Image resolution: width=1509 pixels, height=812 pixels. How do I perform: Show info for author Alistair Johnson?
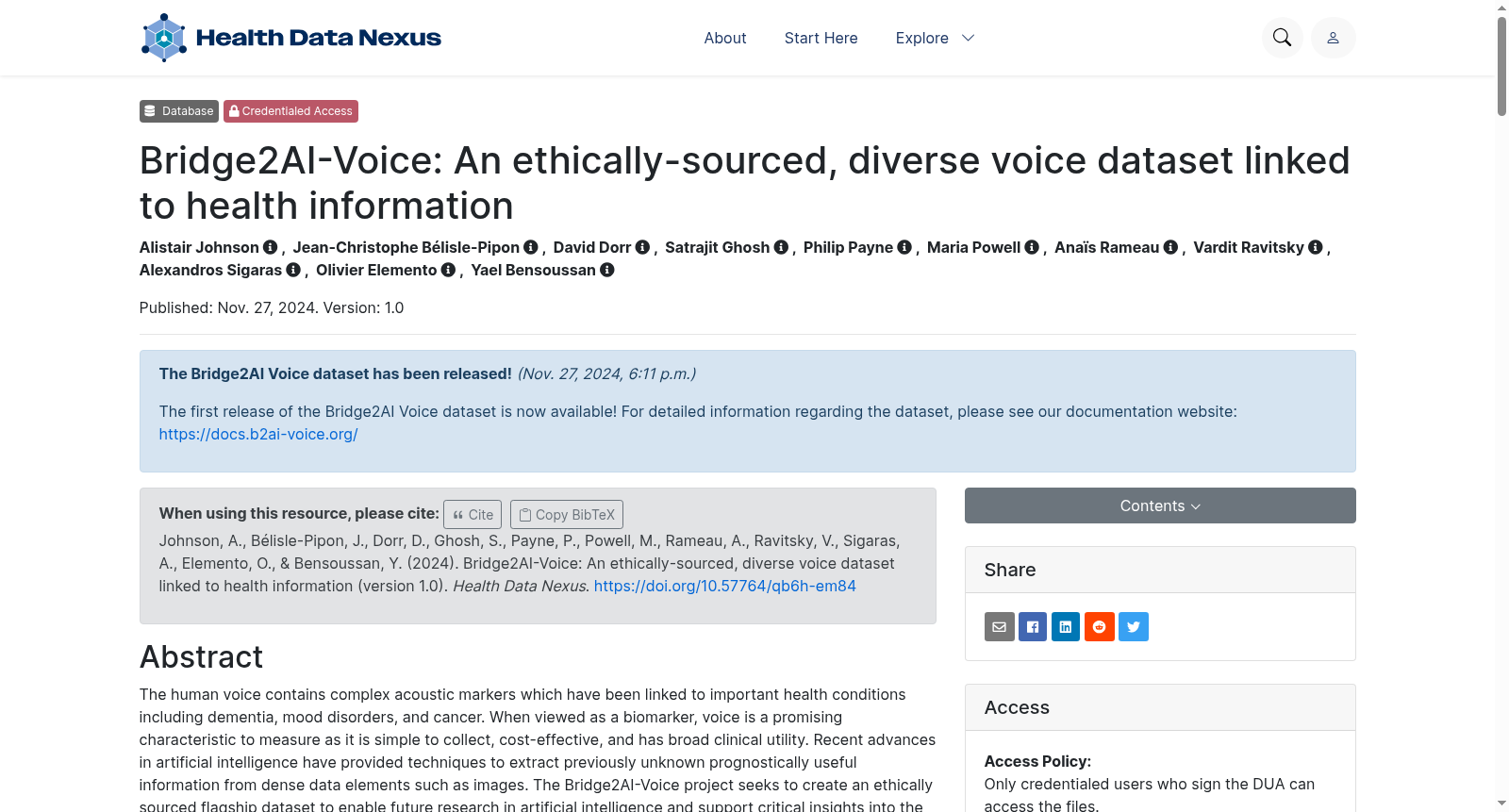271,247
